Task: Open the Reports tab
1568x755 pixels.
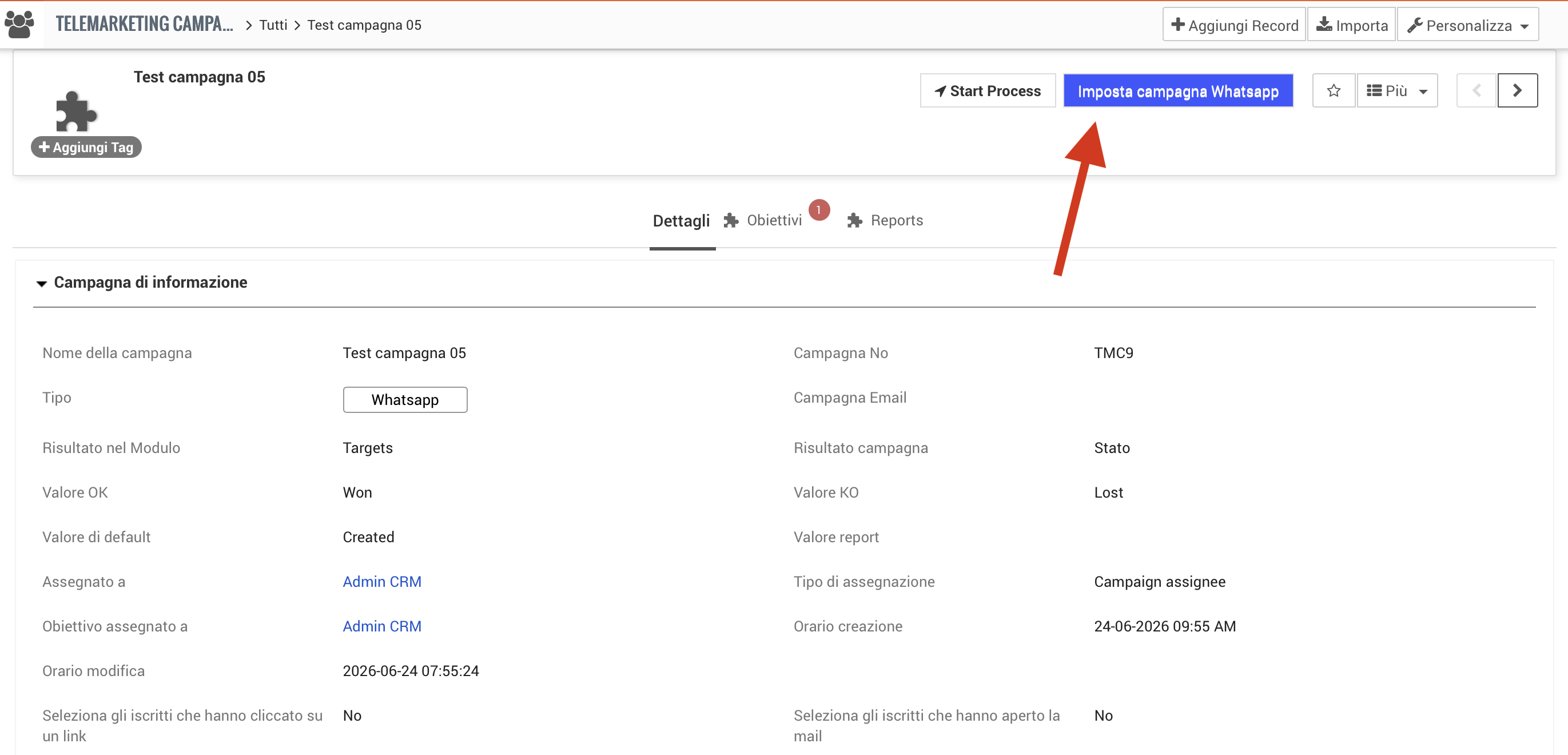Action: [897, 220]
